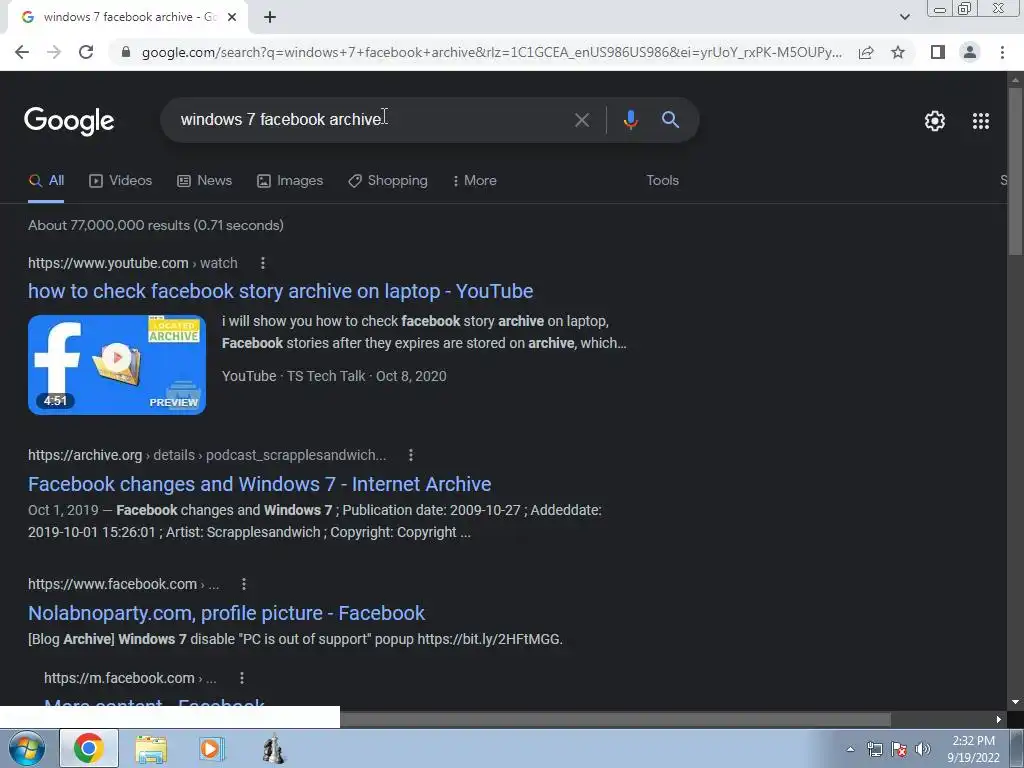The width and height of the screenshot is (1024, 768).
Task: Expand the tab search chevron
Action: (904, 17)
